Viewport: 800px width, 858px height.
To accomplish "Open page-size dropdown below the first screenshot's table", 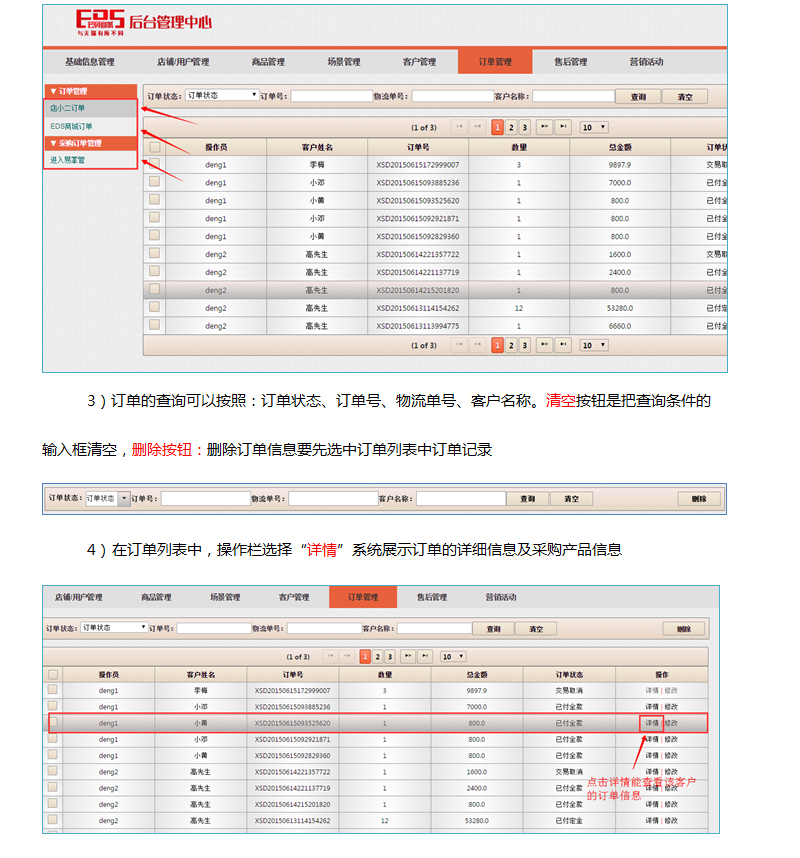I will click(594, 345).
